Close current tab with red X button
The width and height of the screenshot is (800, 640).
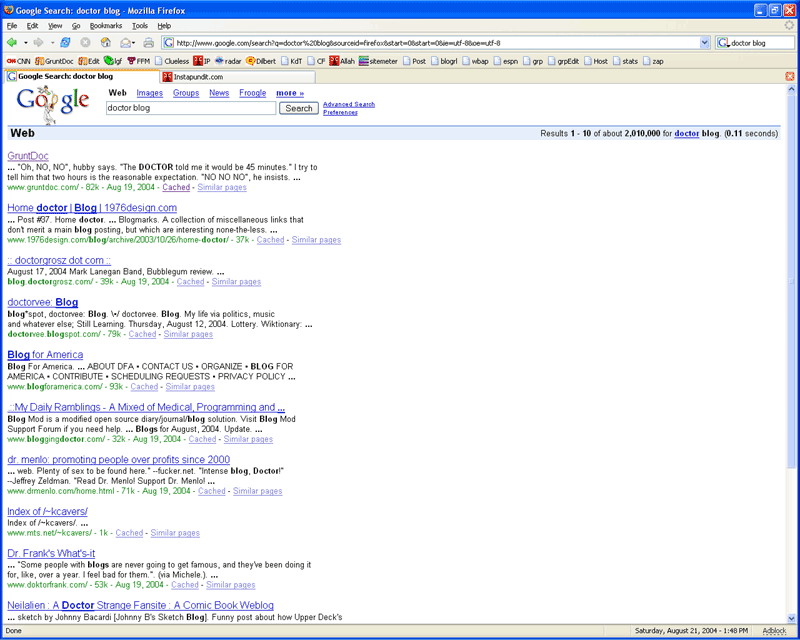(x=789, y=76)
